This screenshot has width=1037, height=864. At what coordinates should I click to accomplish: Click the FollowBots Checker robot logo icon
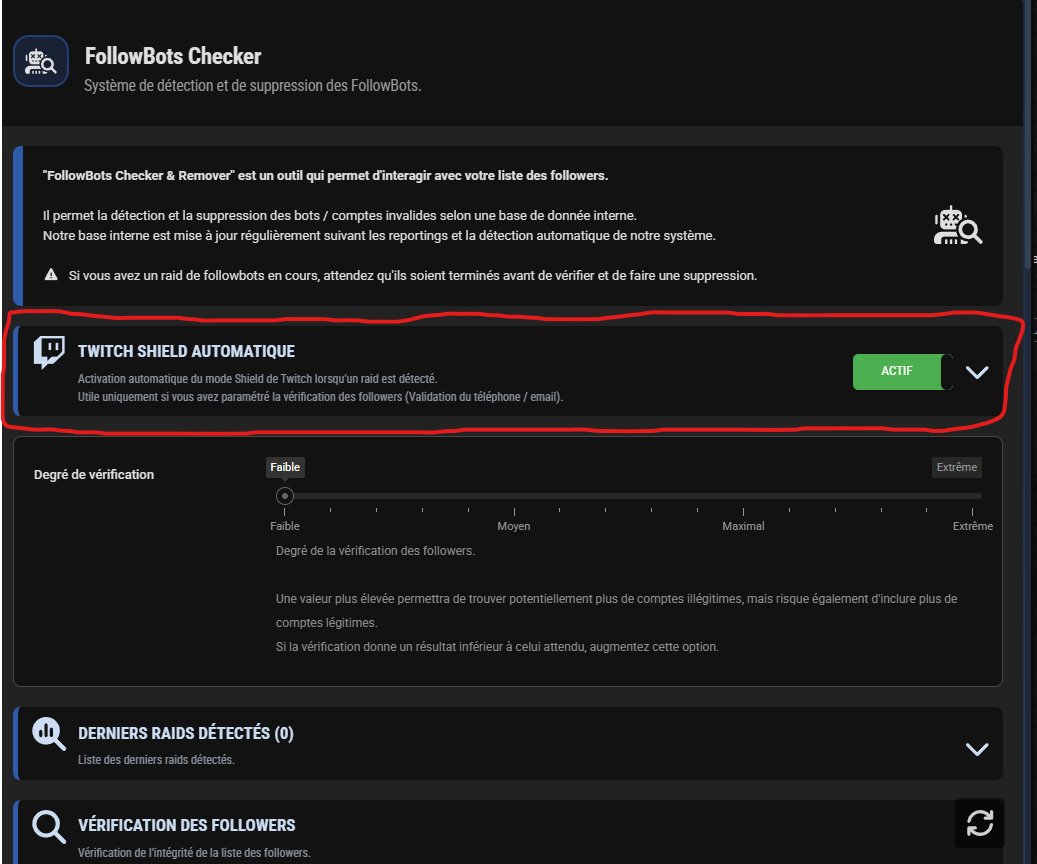pyautogui.click(x=41, y=62)
